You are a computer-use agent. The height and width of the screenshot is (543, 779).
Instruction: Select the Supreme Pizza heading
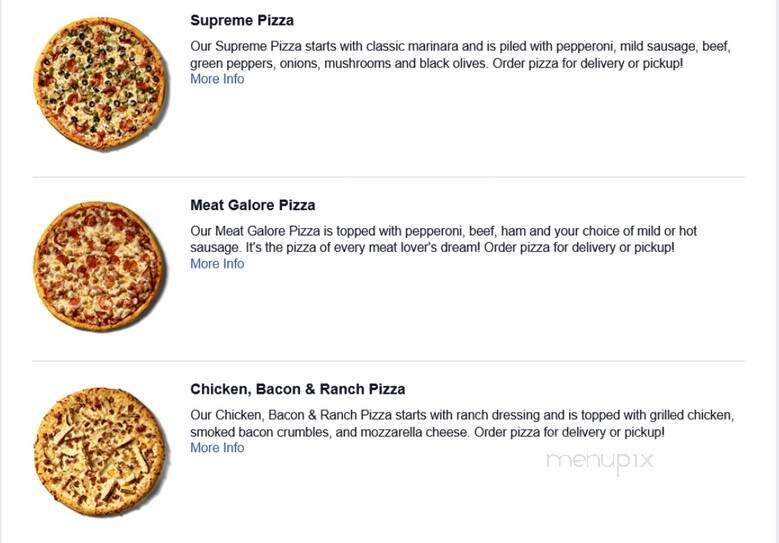tap(242, 20)
